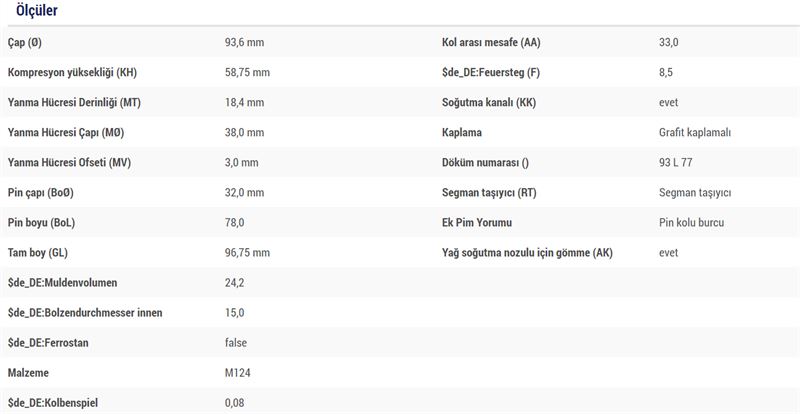This screenshot has height=414, width=800.
Task: Click the Pin kolu burcu value
Action: click(x=691, y=223)
